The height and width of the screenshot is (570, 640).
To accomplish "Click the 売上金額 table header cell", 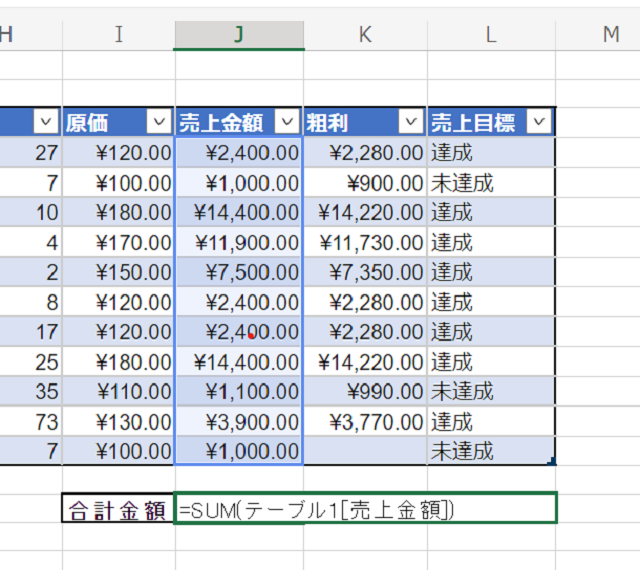I will click(x=239, y=122).
